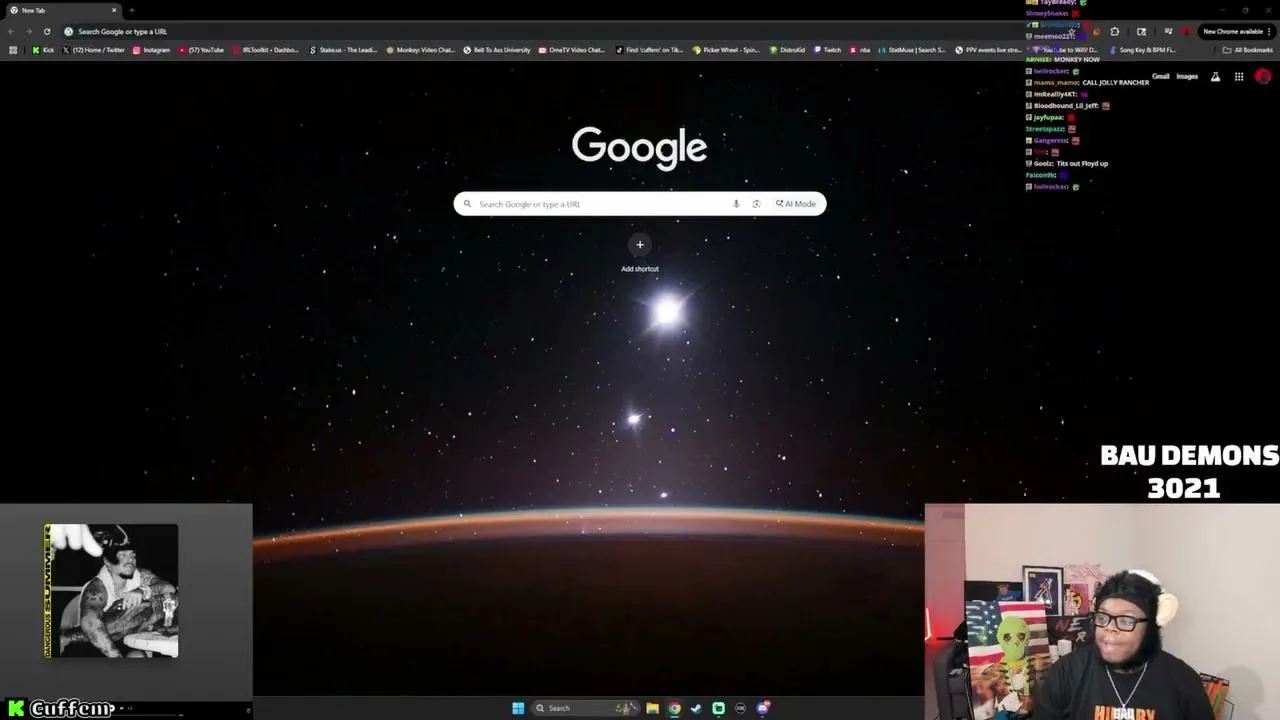Image resolution: width=1280 pixels, height=720 pixels.
Task: Open File Explorer from the taskbar
Action: (x=652, y=708)
